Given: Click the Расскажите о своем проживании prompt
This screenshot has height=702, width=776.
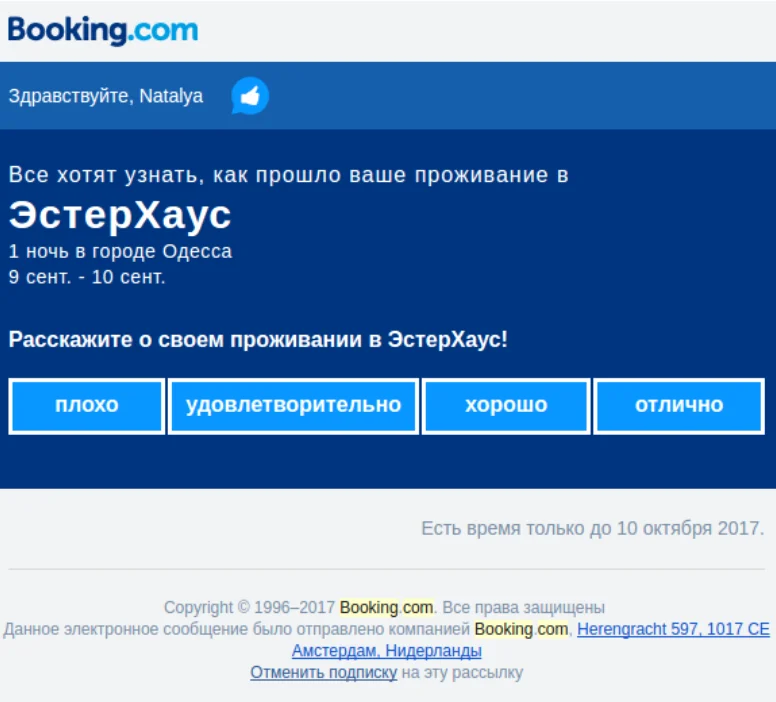Looking at the screenshot, I should click(x=258, y=339).
